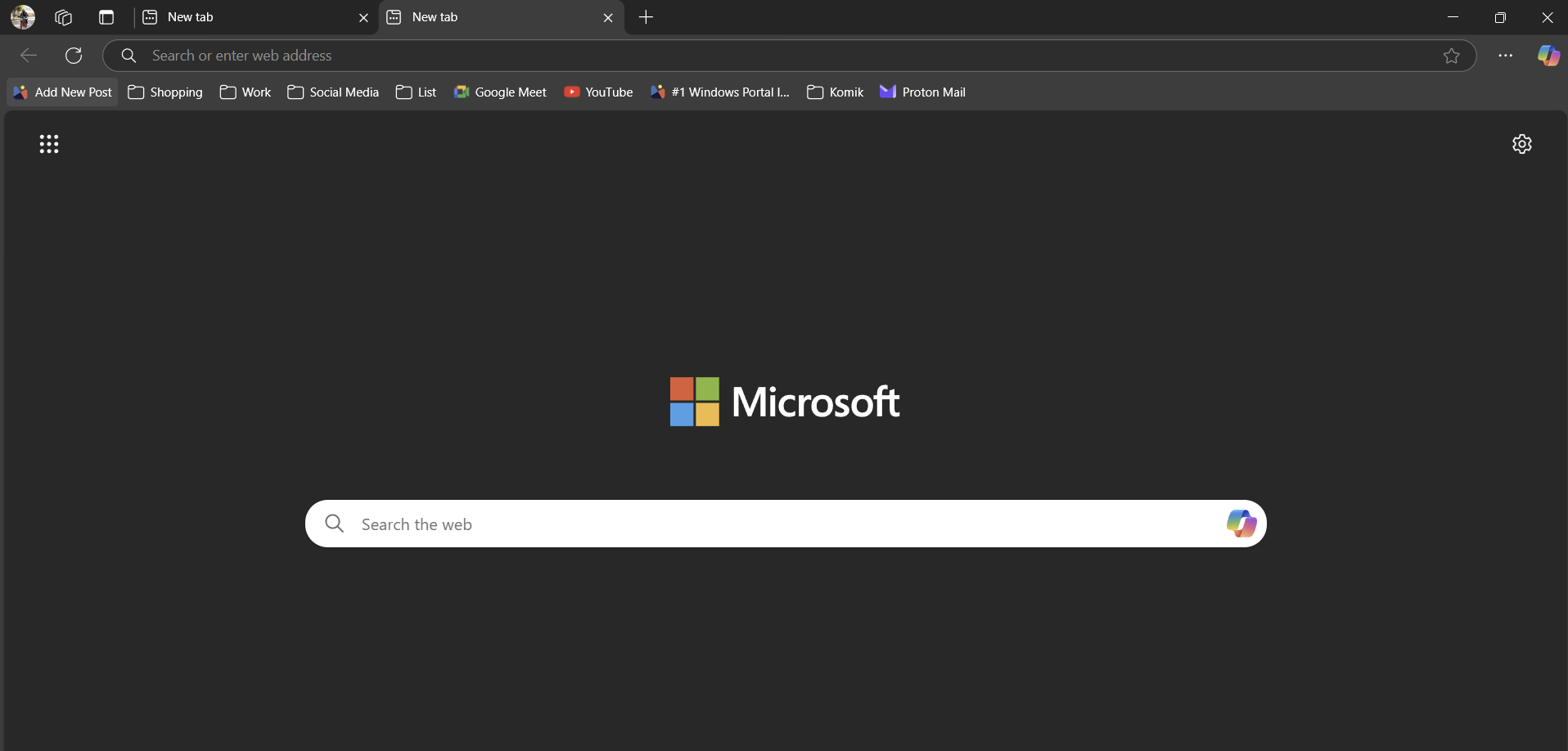
Task: Open the Workspaces icon
Action: (x=64, y=17)
